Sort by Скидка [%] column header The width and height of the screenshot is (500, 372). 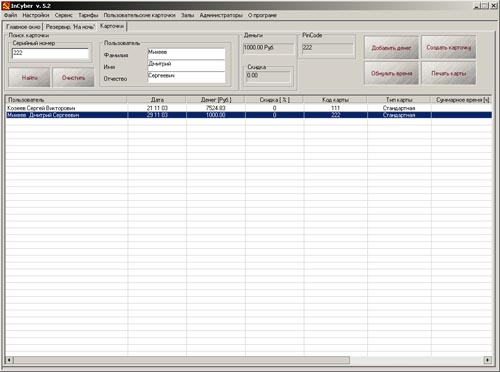[x=274, y=100]
